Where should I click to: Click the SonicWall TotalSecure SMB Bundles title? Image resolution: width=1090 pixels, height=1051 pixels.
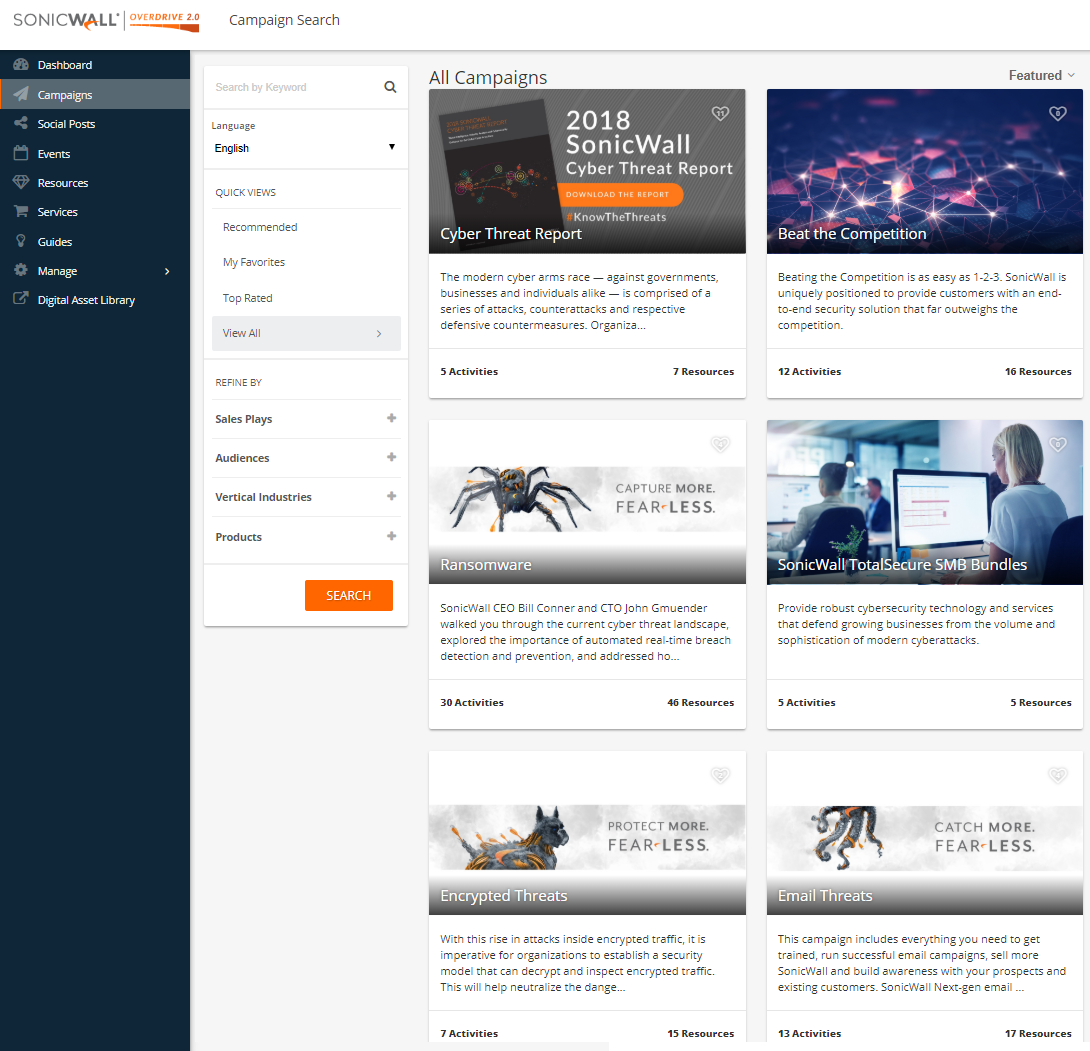[x=902, y=564]
